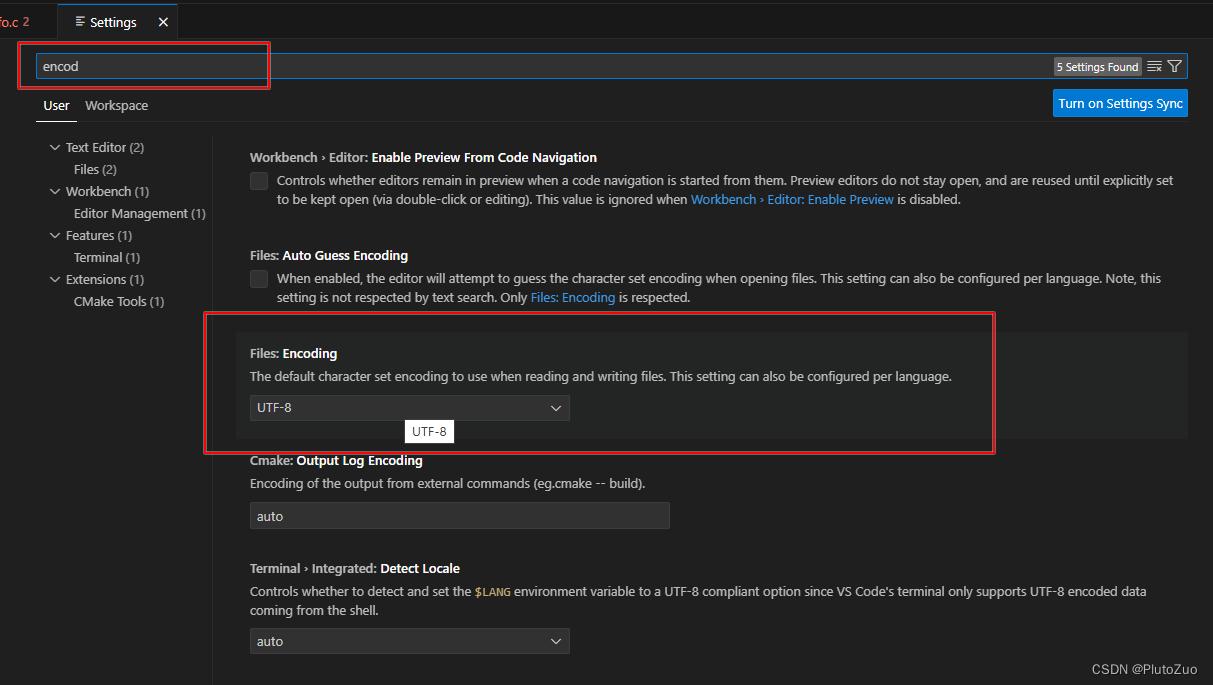Viewport: 1213px width, 685px height.
Task: Follow Workbench Editor Enable Preview link
Action: 792,199
